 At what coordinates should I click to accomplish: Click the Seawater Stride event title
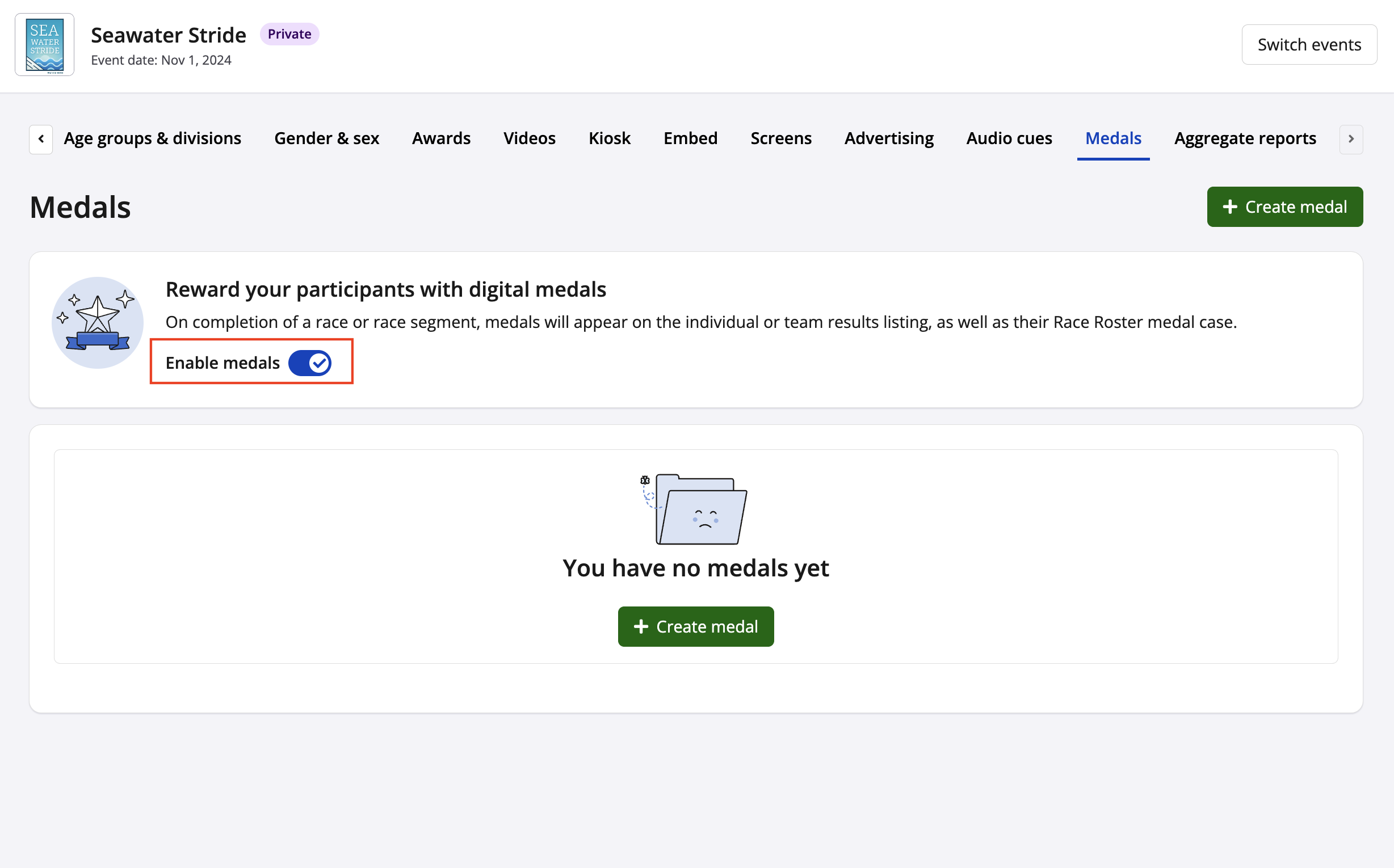(x=169, y=36)
